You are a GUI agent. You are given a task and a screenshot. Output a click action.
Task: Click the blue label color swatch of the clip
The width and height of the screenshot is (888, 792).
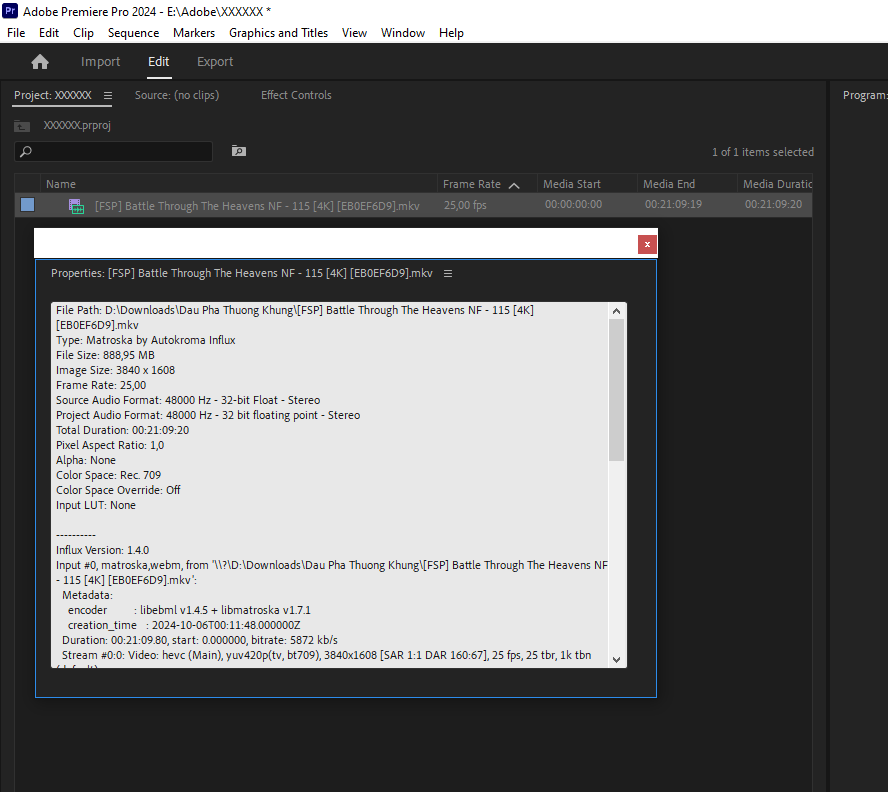point(27,204)
